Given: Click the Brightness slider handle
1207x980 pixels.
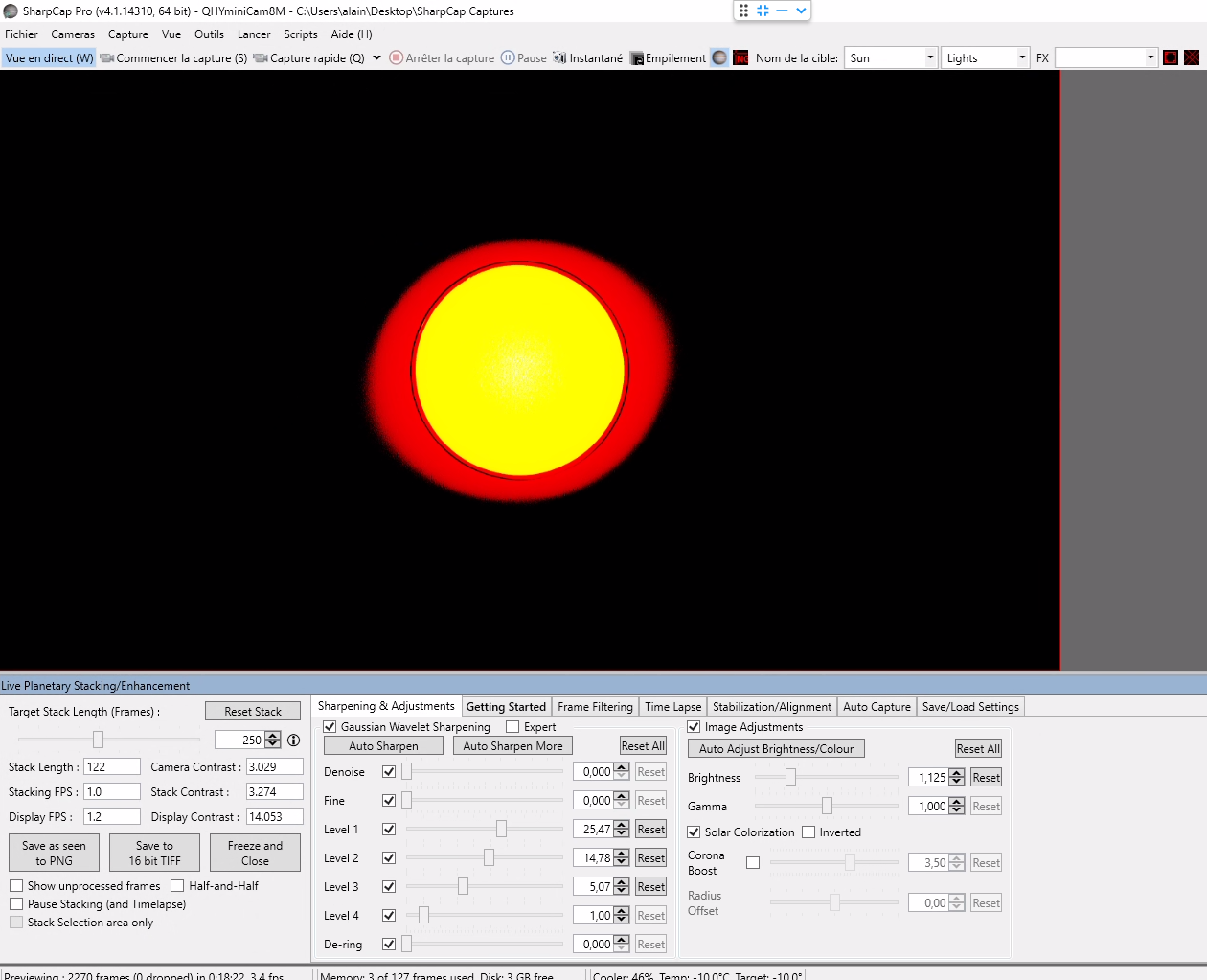Looking at the screenshot, I should click(790, 778).
